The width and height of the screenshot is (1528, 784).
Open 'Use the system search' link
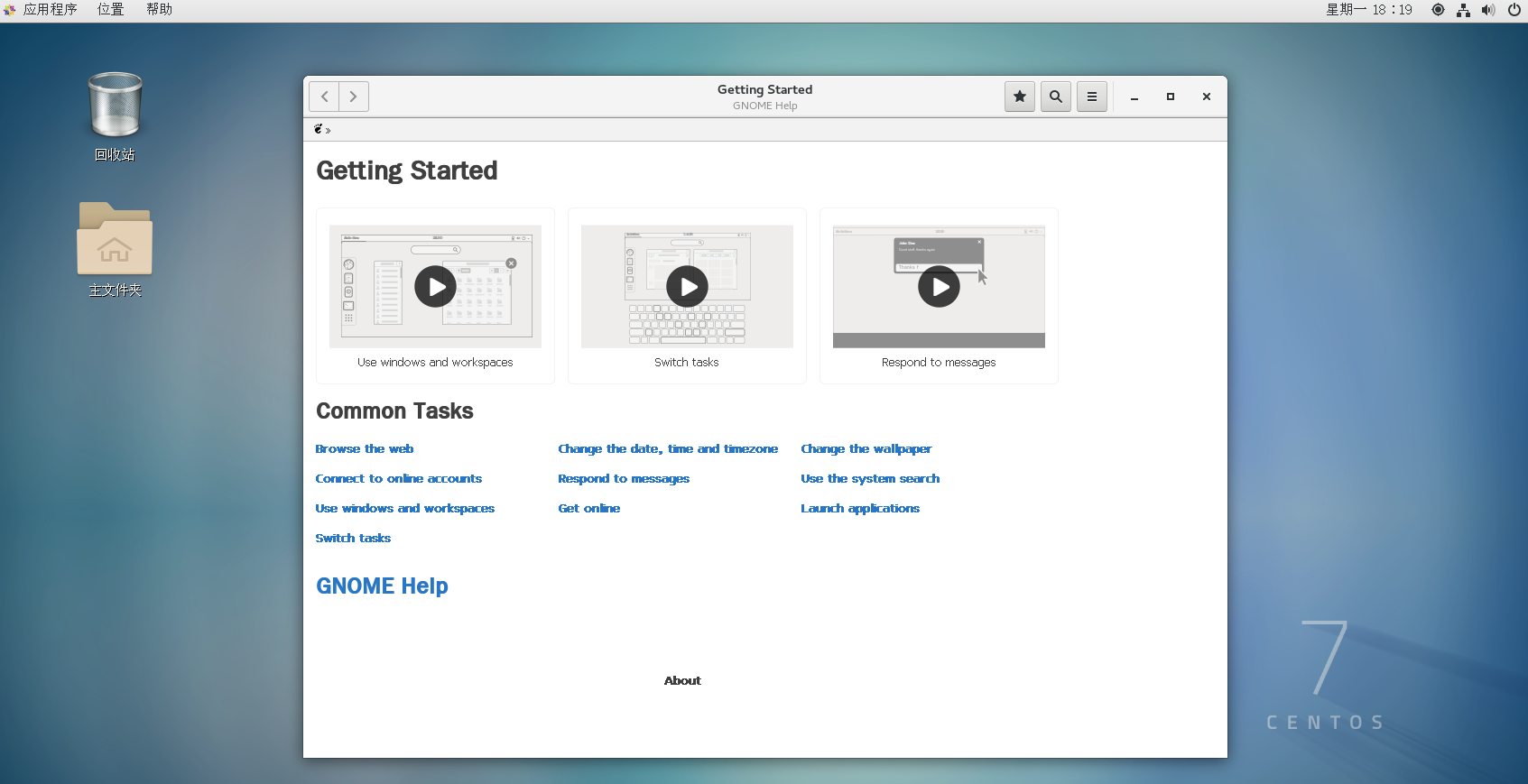click(x=870, y=478)
